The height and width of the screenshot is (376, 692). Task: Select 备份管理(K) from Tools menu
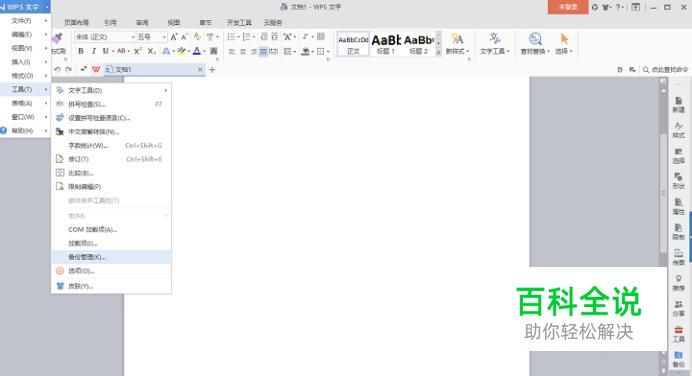click(111, 257)
